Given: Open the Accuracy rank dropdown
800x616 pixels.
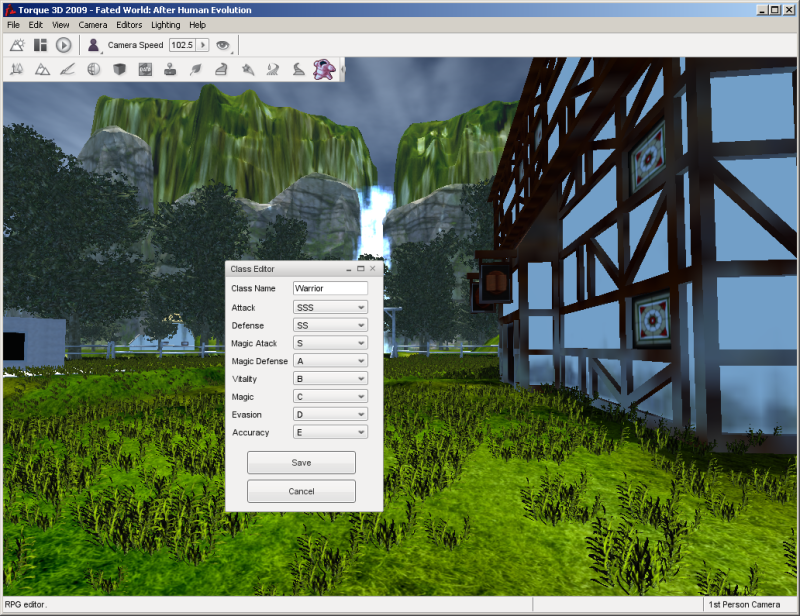Looking at the screenshot, I should [x=330, y=433].
